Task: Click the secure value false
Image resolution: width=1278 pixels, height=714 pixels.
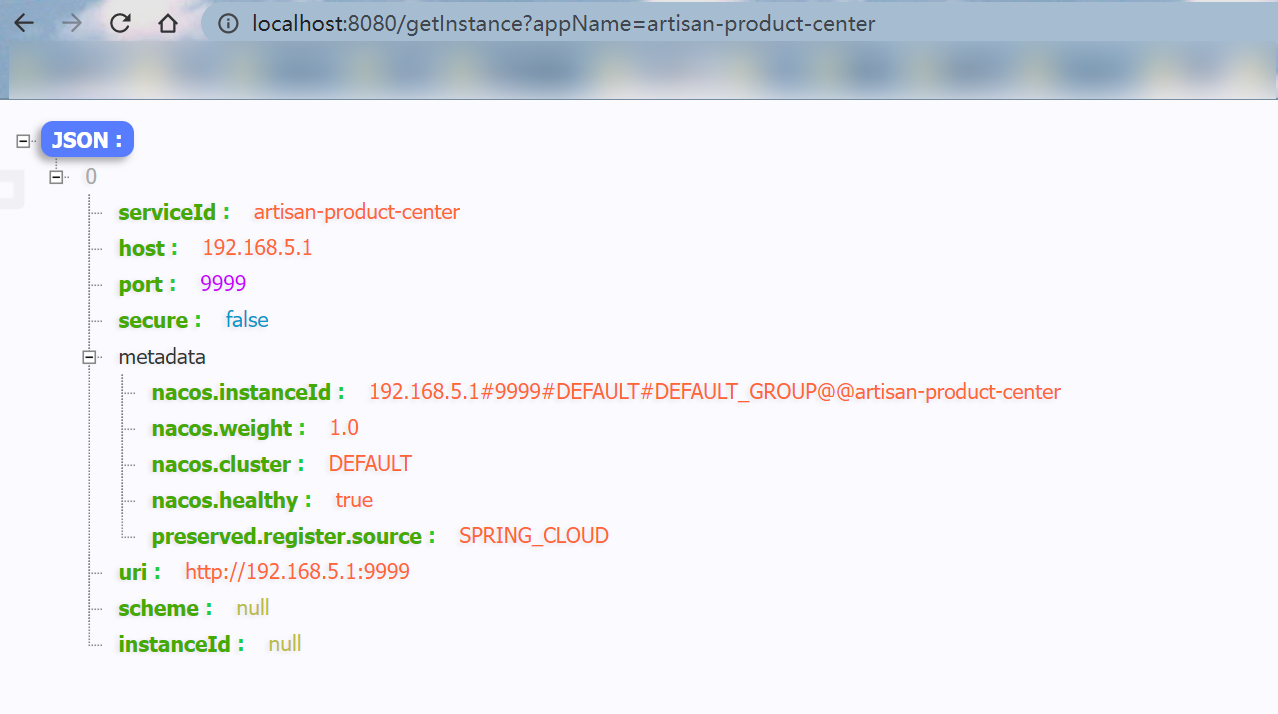Action: point(247,320)
